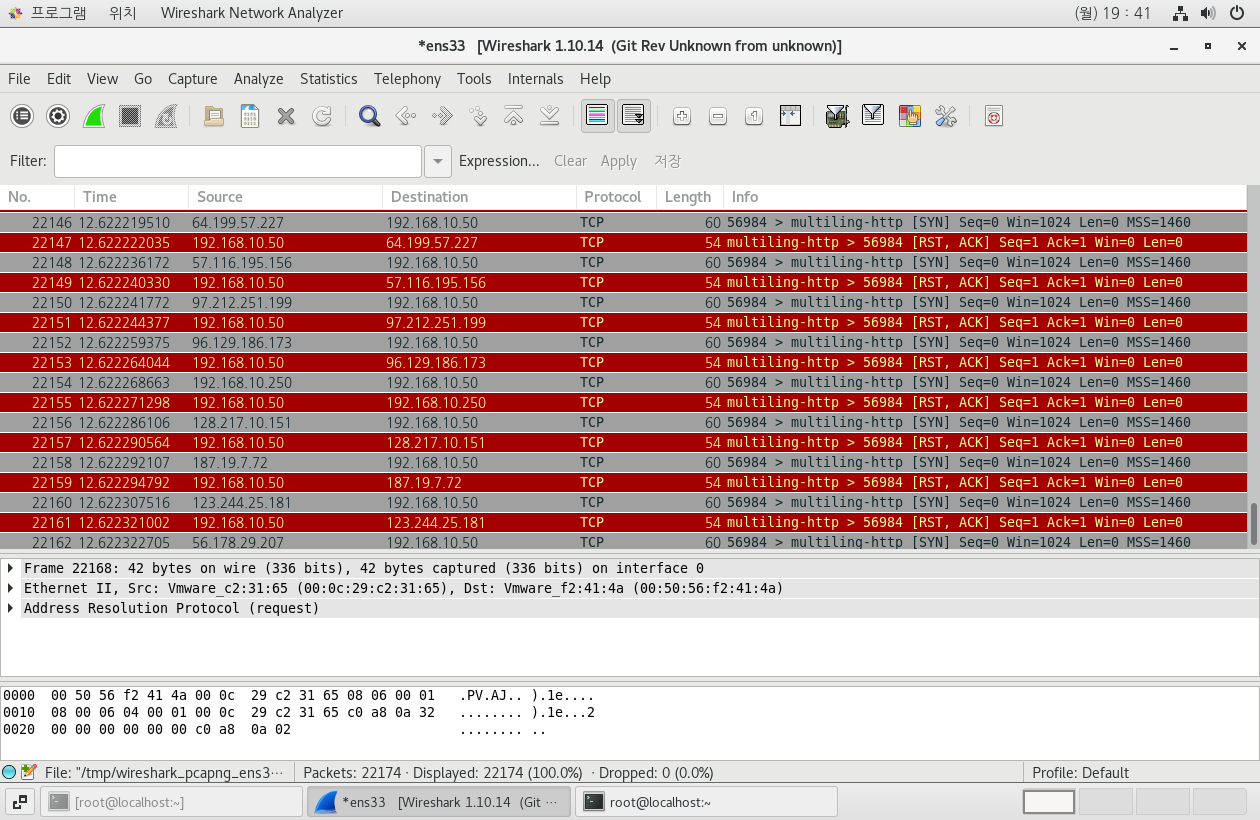This screenshot has height=820, width=1260.
Task: Click the Profile: Default status entry
Action: point(1080,772)
